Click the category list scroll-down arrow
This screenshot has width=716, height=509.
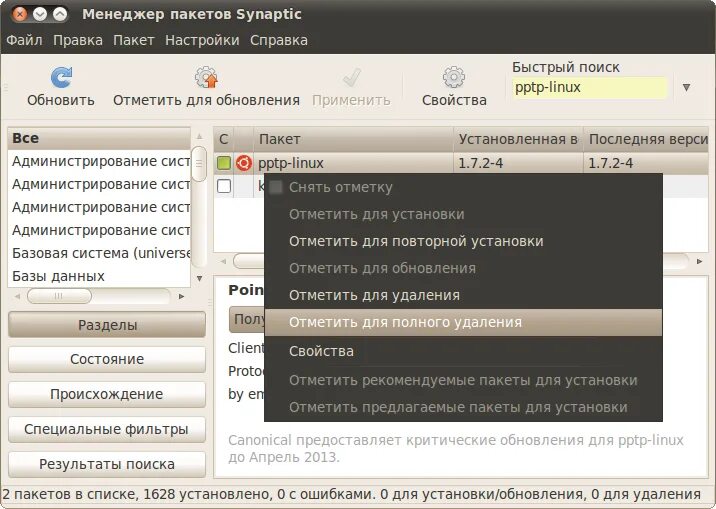click(x=199, y=278)
